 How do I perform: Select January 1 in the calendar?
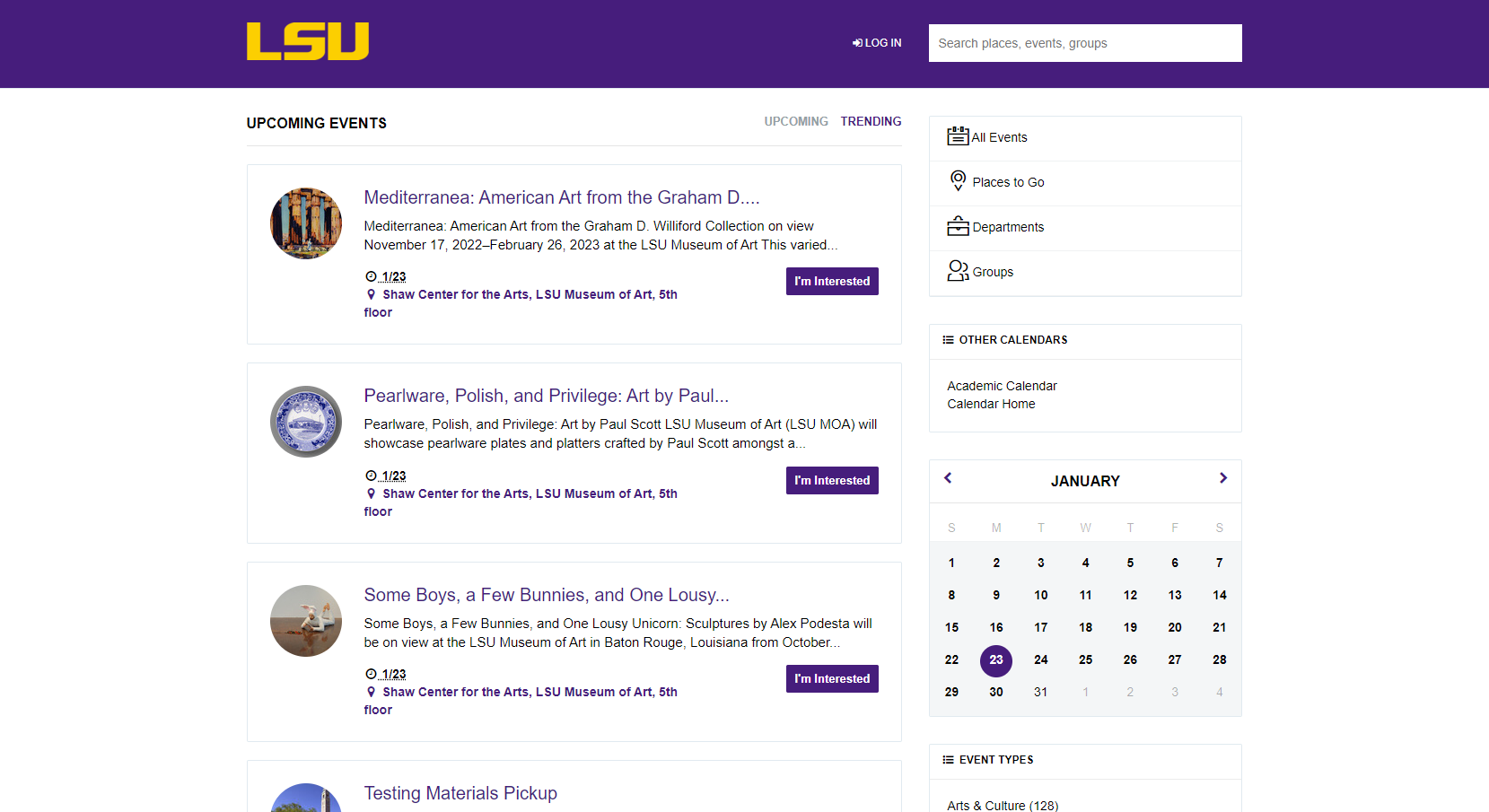tap(951, 563)
